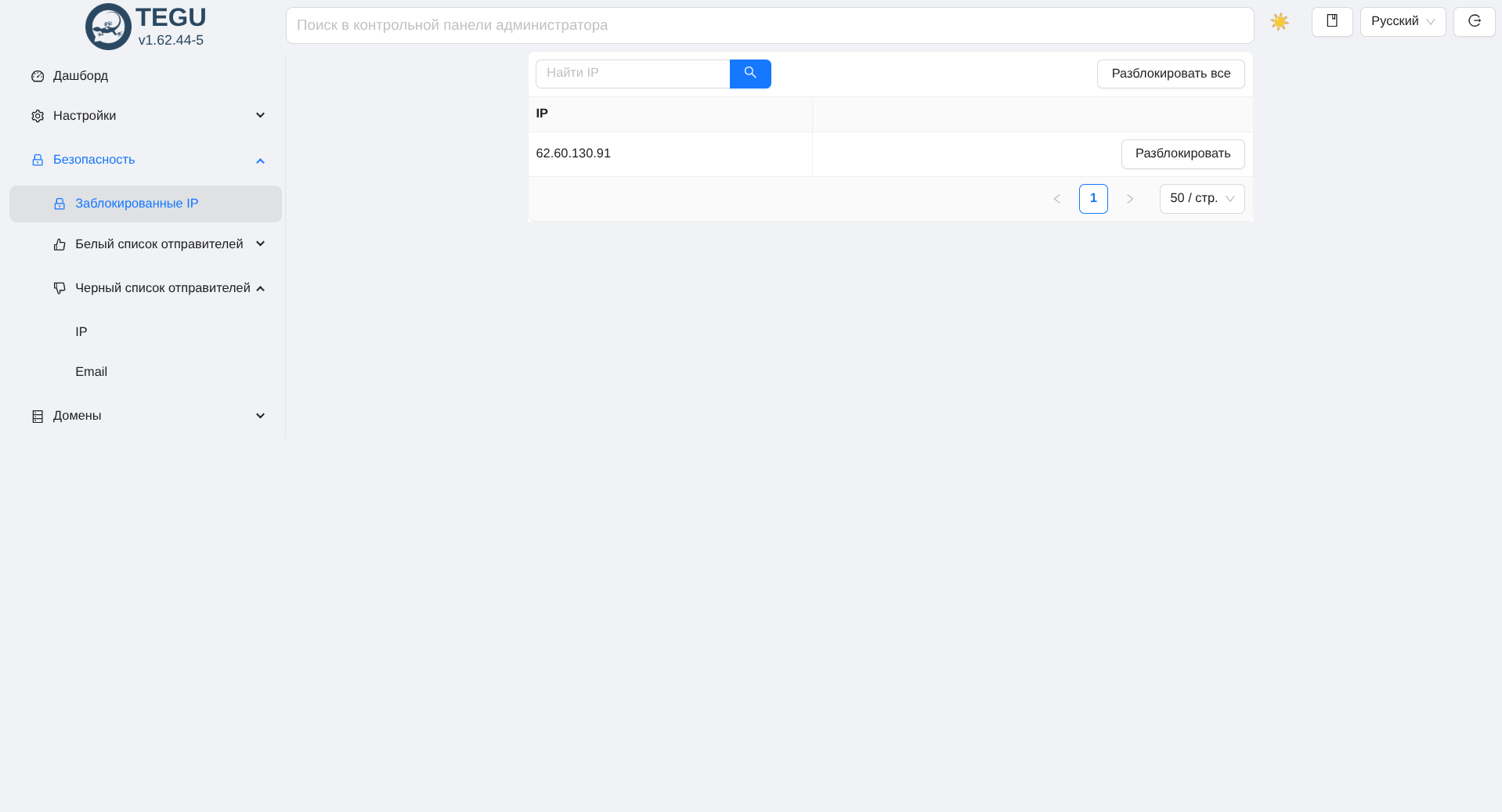Focus the Найти IP search field
1502x812 pixels.
[632, 74]
